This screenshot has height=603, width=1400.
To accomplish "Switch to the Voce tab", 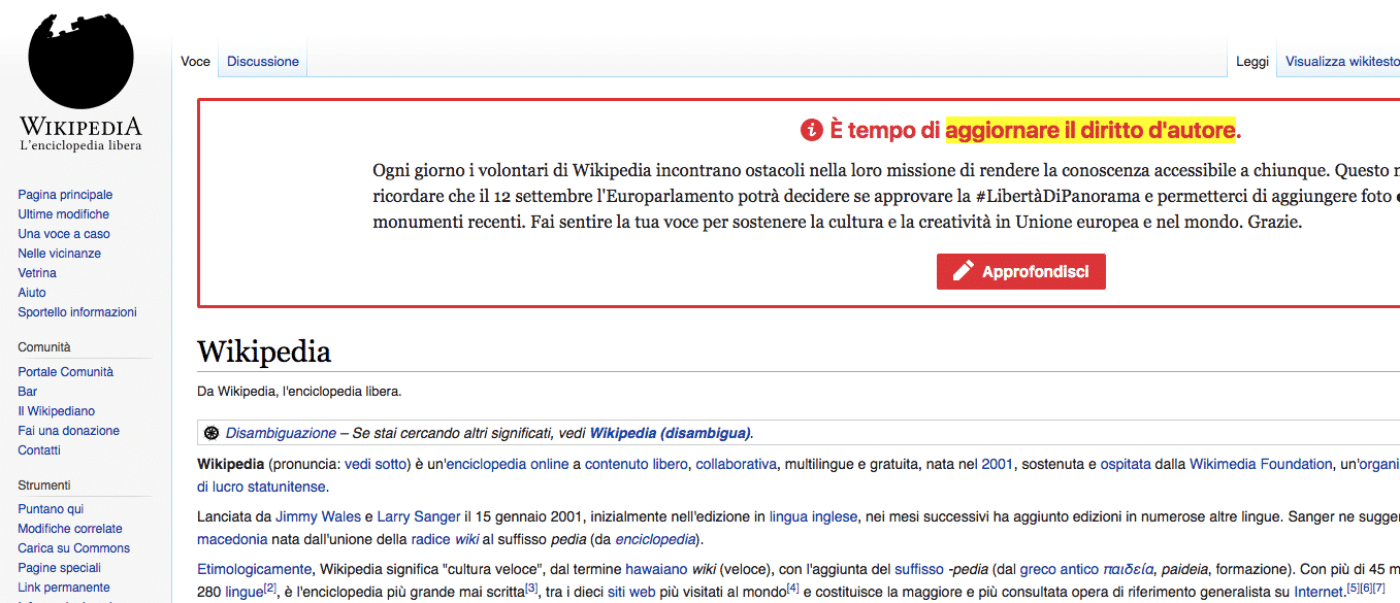I will pyautogui.click(x=195, y=62).
